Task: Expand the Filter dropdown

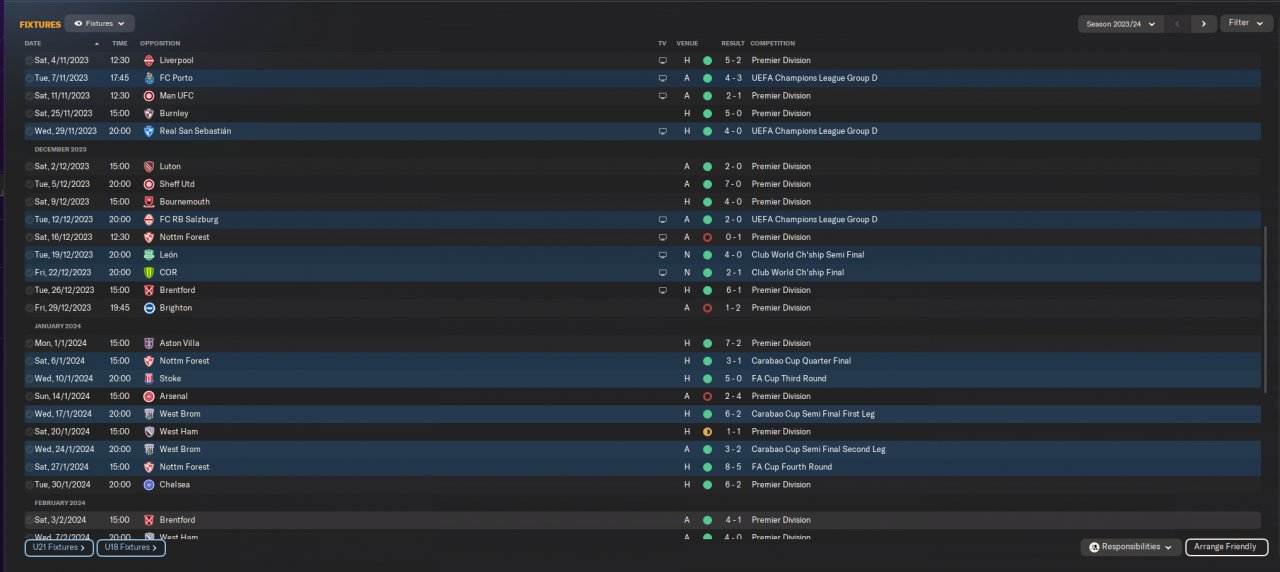Action: (1245, 23)
